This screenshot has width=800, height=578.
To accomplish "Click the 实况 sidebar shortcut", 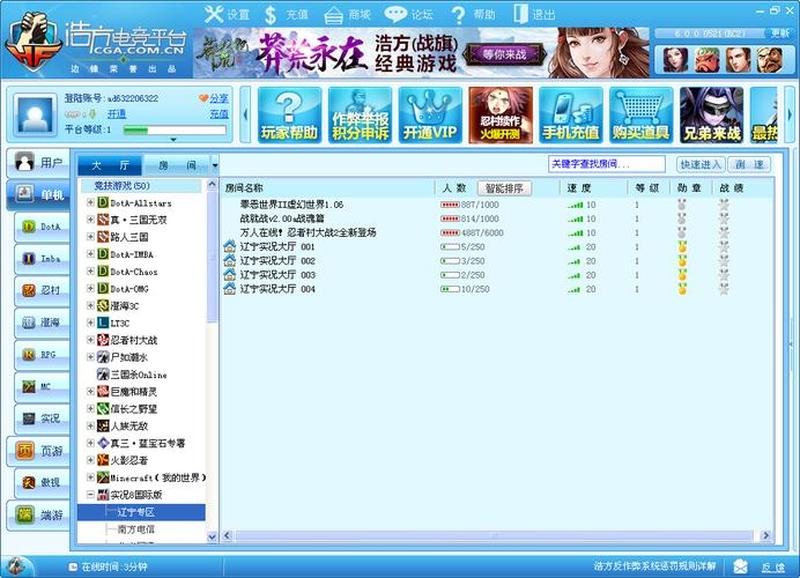I will [42, 418].
